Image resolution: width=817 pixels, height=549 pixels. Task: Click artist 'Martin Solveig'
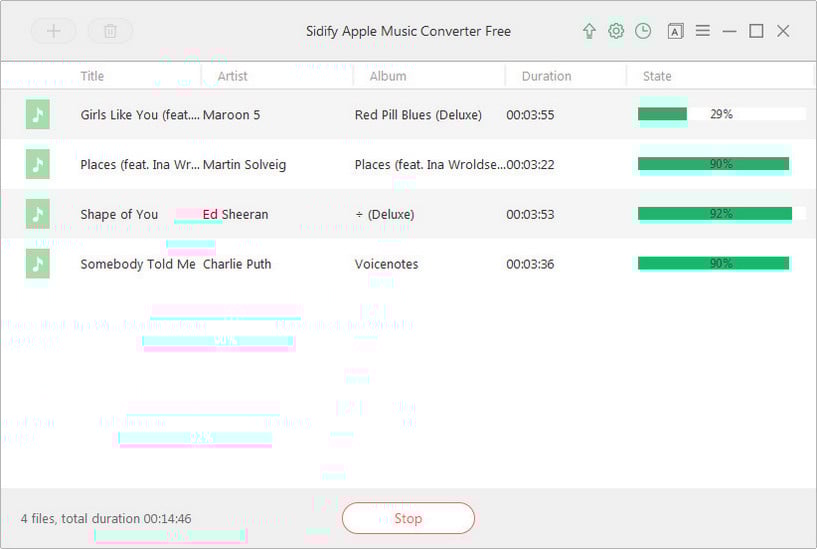[244, 165]
